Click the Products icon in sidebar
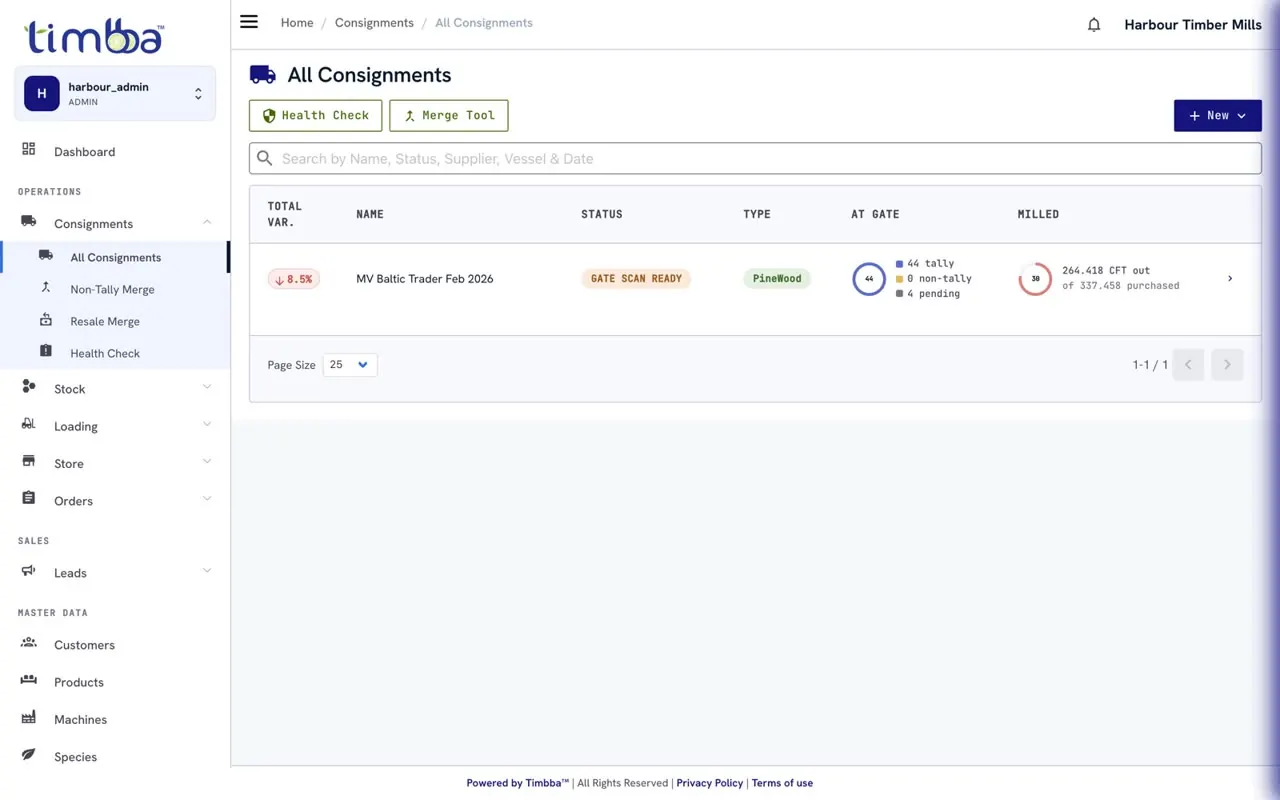1280x800 pixels. [x=29, y=681]
